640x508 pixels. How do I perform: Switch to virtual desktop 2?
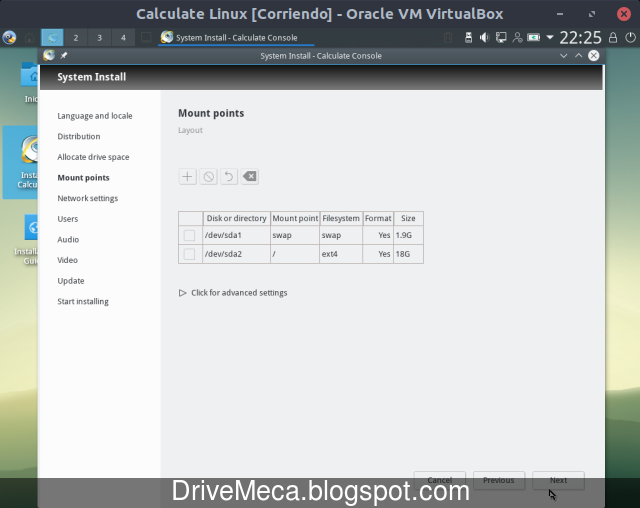(76, 38)
